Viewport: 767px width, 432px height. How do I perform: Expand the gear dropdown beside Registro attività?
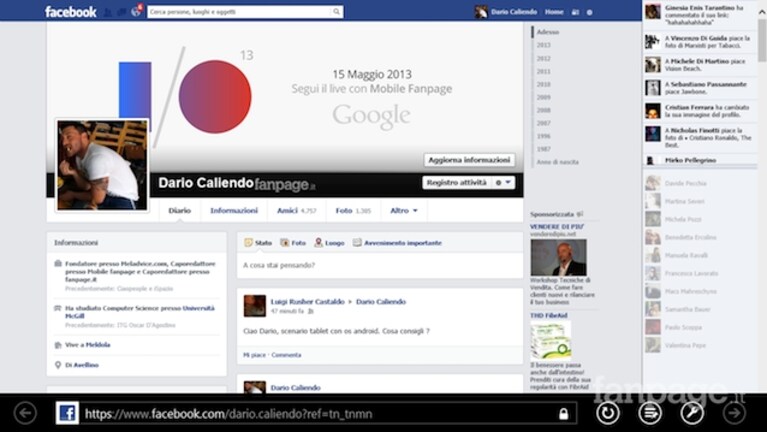pyautogui.click(x=503, y=182)
